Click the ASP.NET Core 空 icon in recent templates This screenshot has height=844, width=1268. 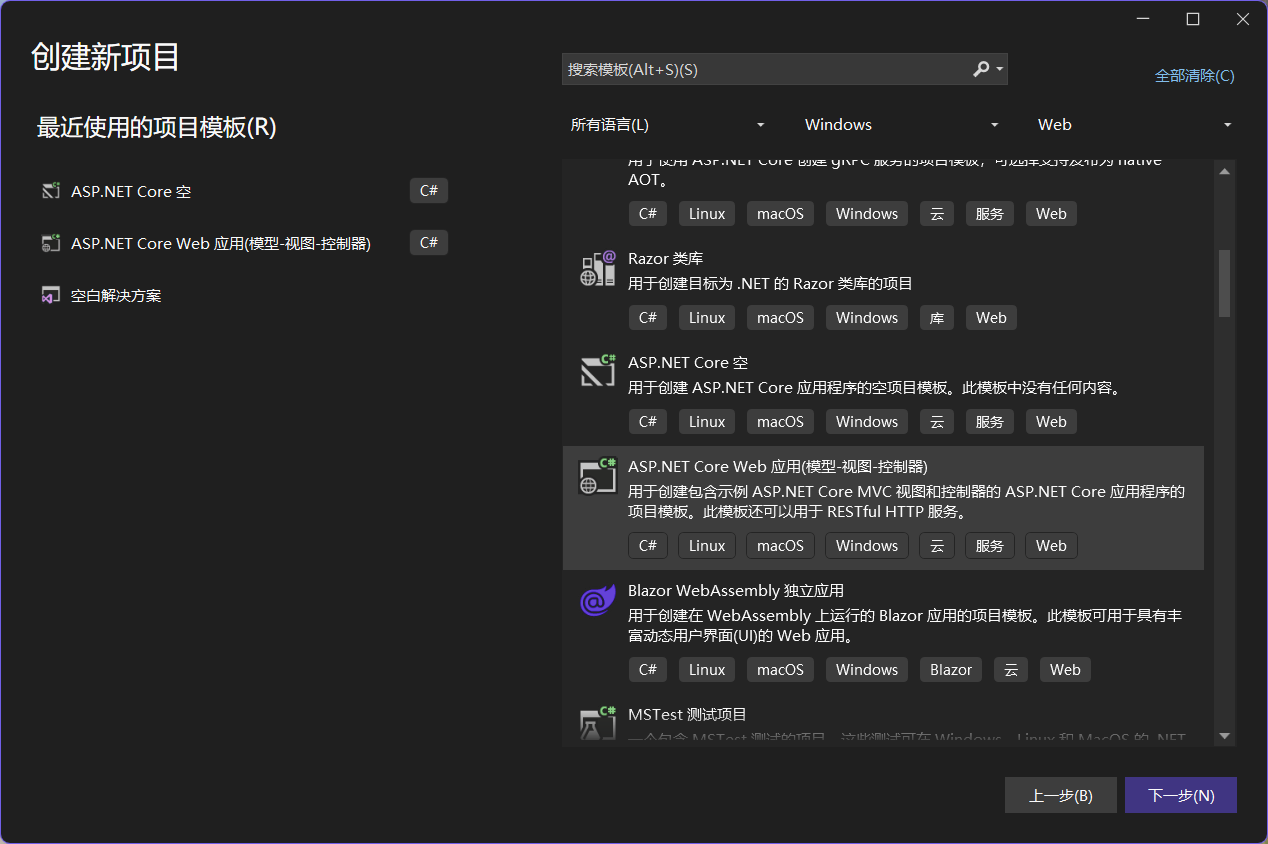coord(50,191)
